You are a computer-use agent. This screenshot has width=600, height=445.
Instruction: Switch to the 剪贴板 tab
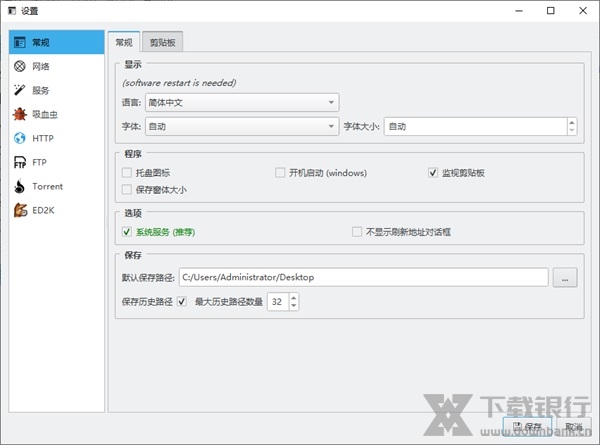[x=163, y=42]
